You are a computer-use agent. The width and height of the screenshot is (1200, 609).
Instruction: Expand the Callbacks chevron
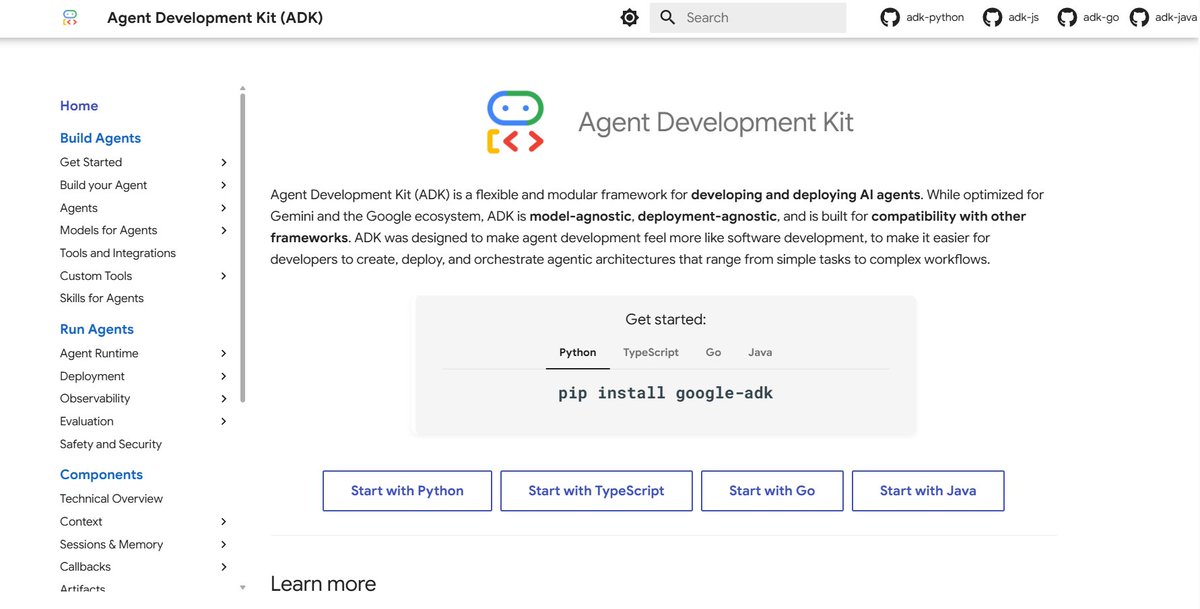pos(224,567)
